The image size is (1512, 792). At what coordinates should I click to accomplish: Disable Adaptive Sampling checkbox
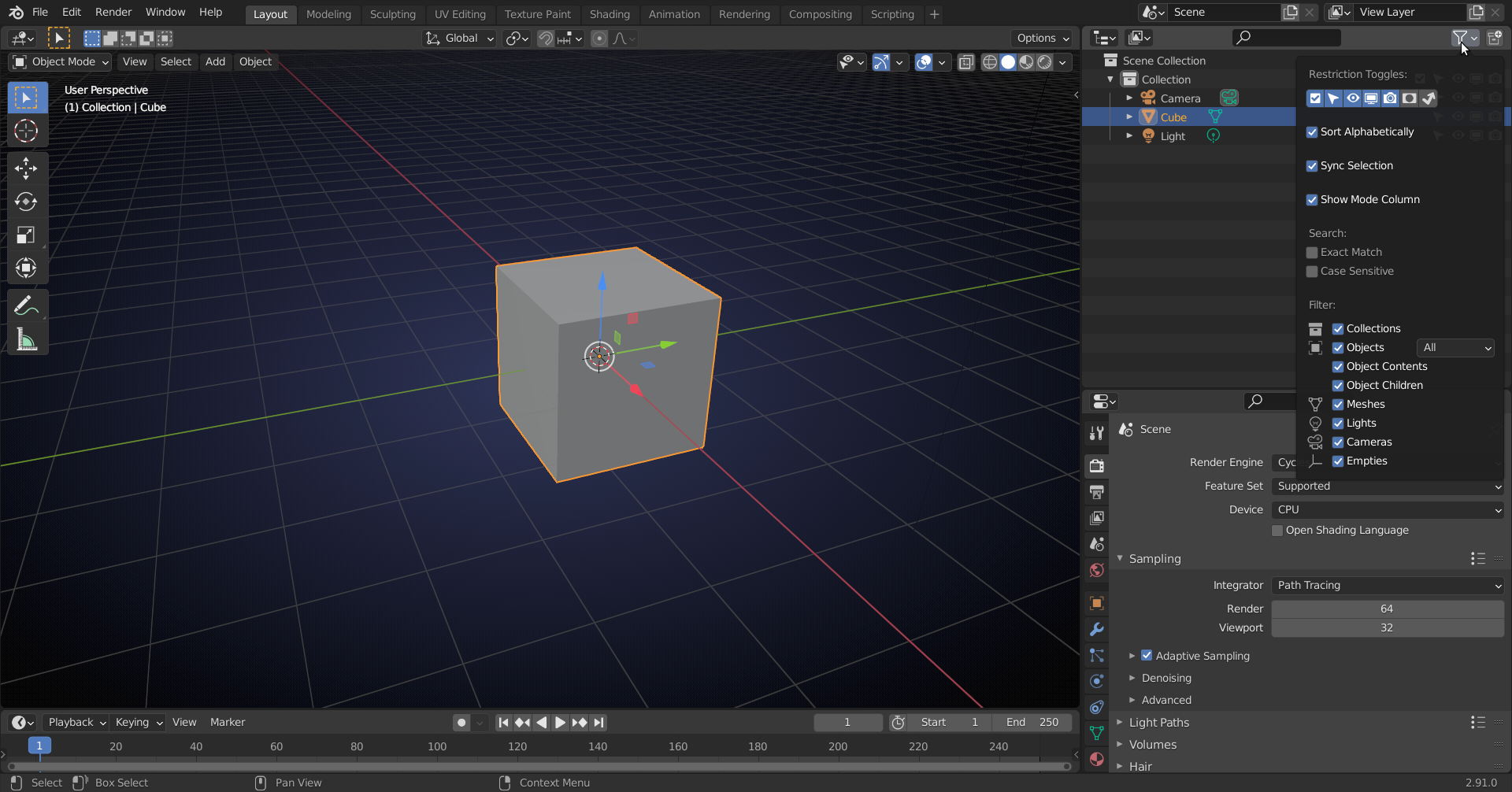click(x=1147, y=656)
